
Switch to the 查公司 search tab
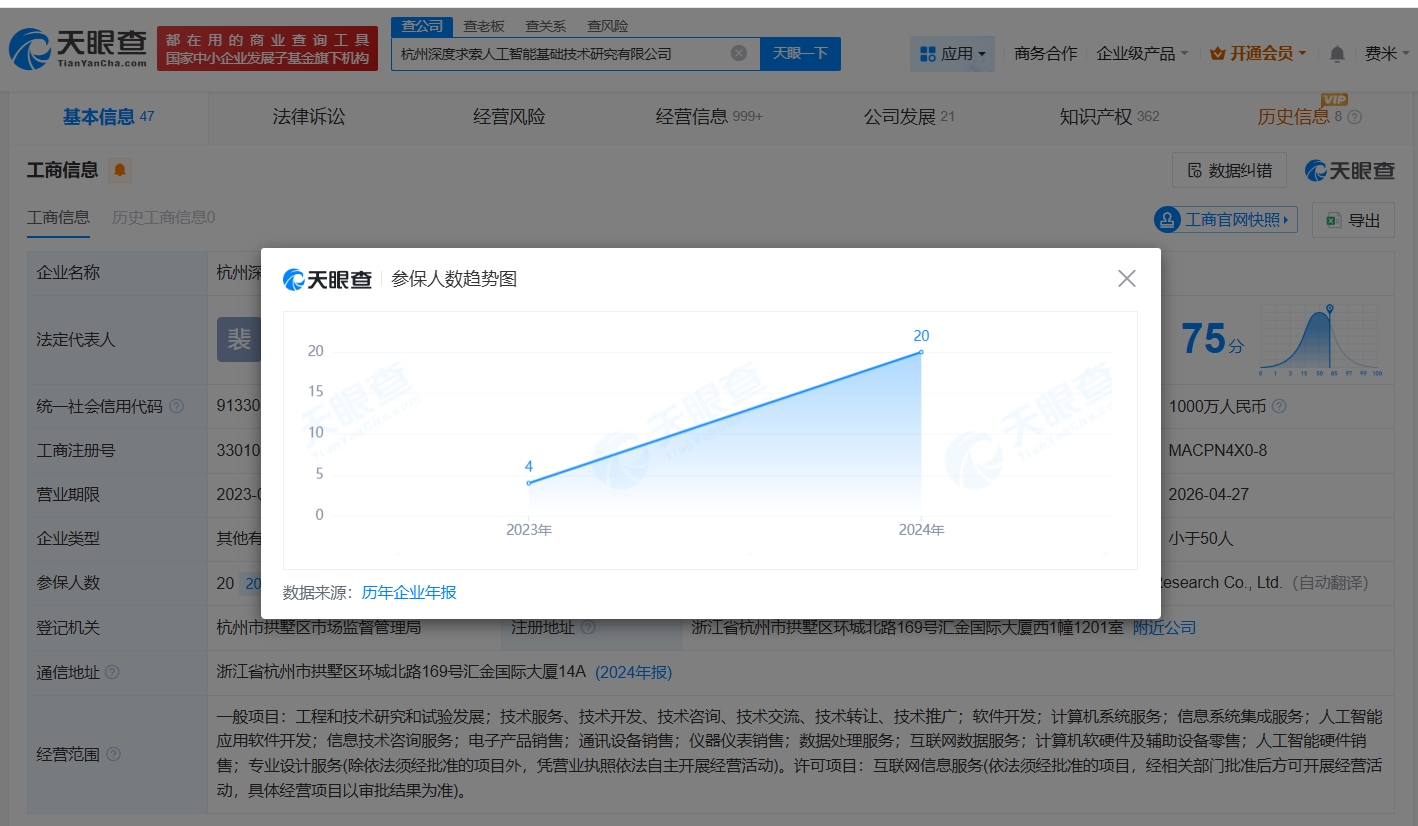(x=422, y=26)
